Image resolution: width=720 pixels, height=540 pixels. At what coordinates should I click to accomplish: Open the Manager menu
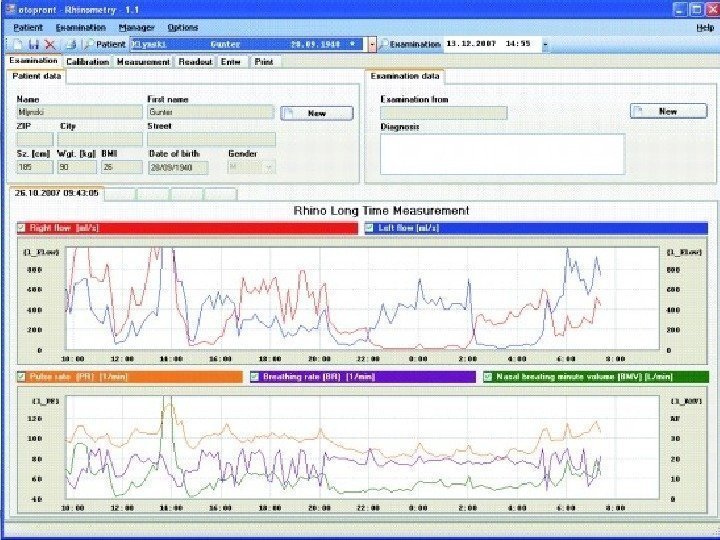[x=136, y=28]
